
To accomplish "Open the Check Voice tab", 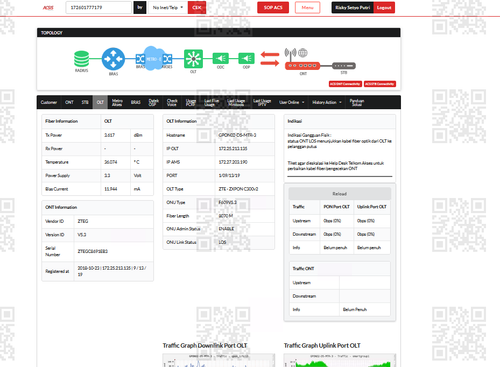I will click(x=172, y=102).
